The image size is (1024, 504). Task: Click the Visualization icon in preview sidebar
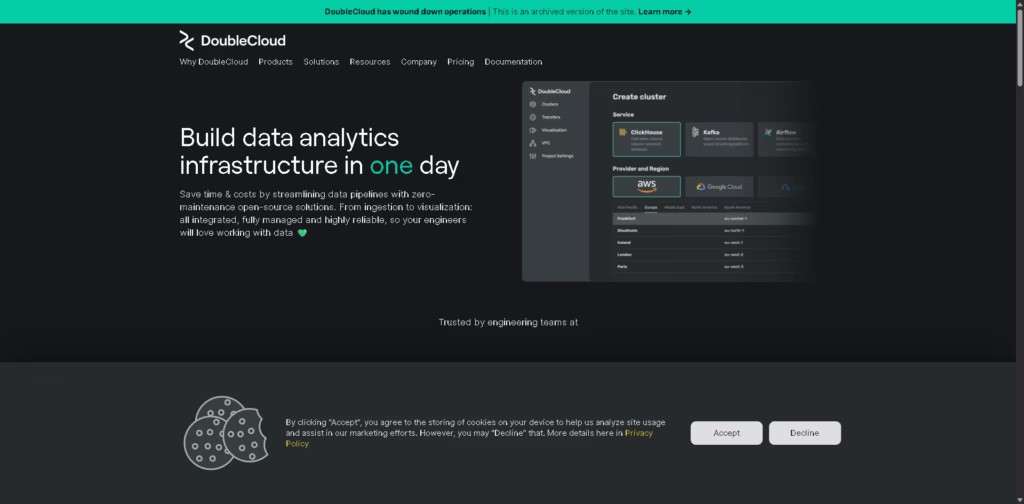(533, 130)
